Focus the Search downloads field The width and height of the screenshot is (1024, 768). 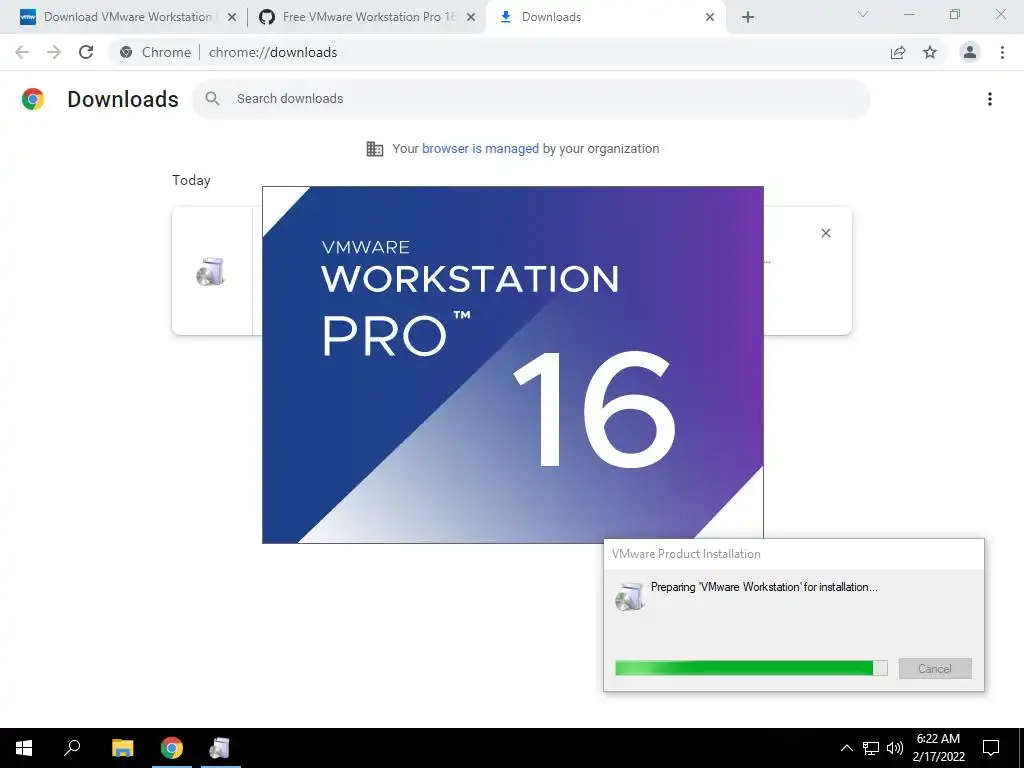tap(531, 99)
